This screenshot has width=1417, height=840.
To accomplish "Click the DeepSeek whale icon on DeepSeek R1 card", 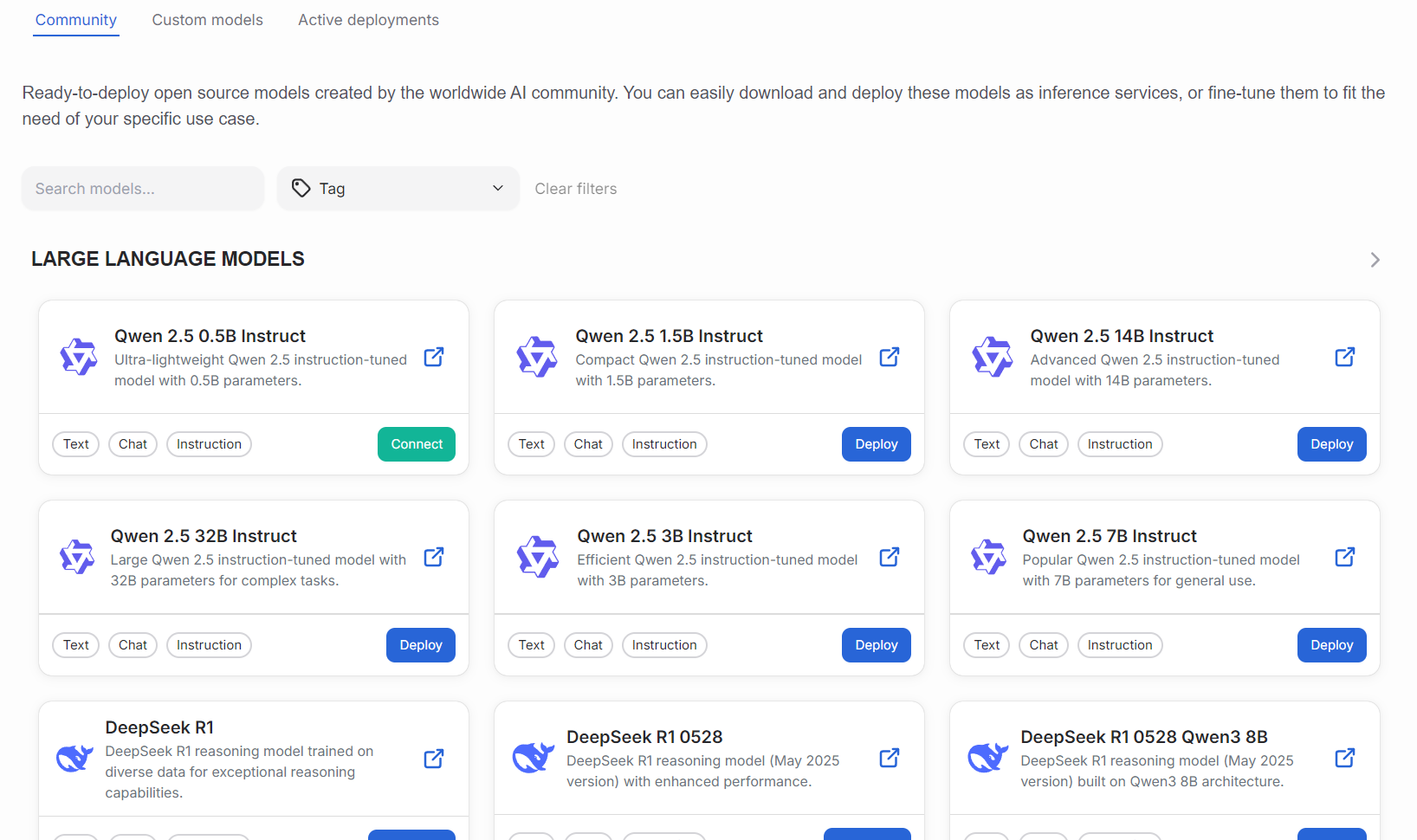I will point(74,758).
